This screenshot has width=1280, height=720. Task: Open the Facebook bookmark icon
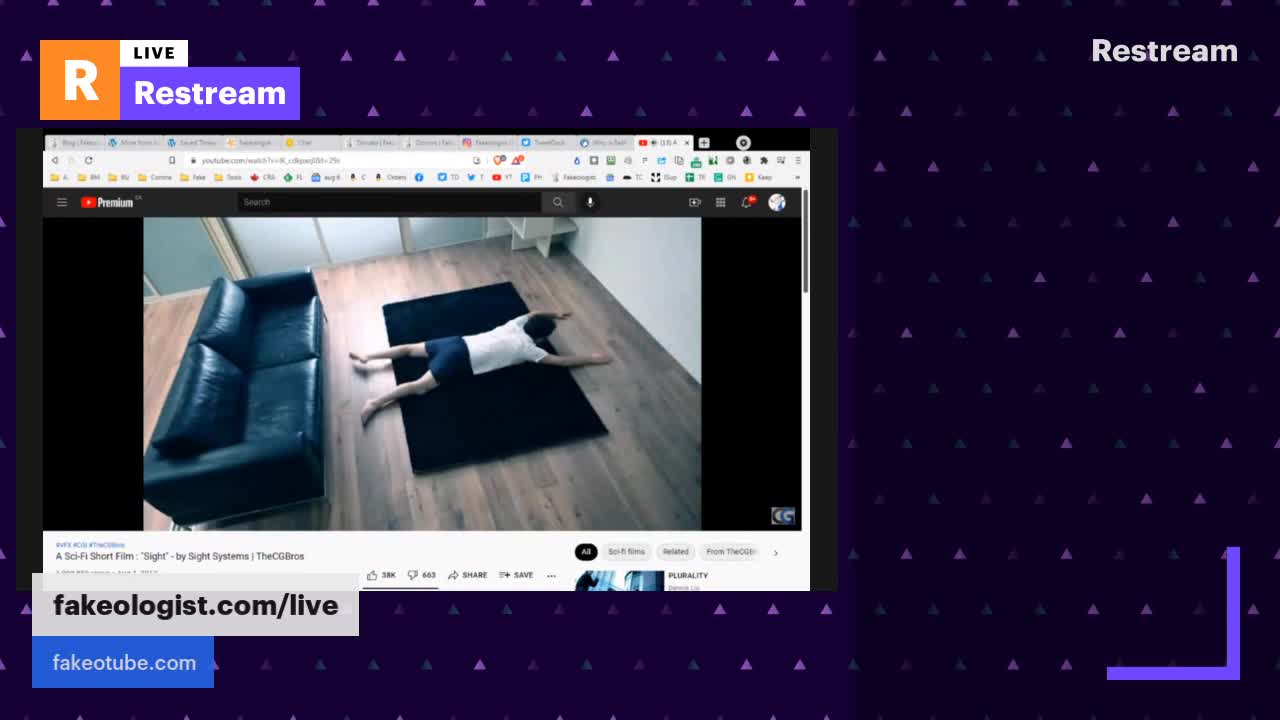pos(419,177)
